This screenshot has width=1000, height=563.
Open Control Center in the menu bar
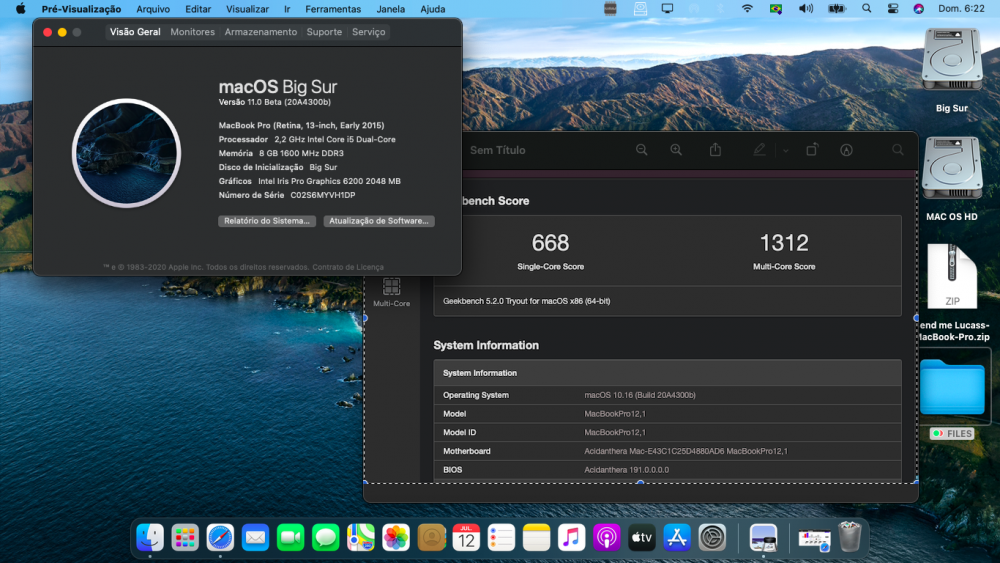click(x=893, y=9)
